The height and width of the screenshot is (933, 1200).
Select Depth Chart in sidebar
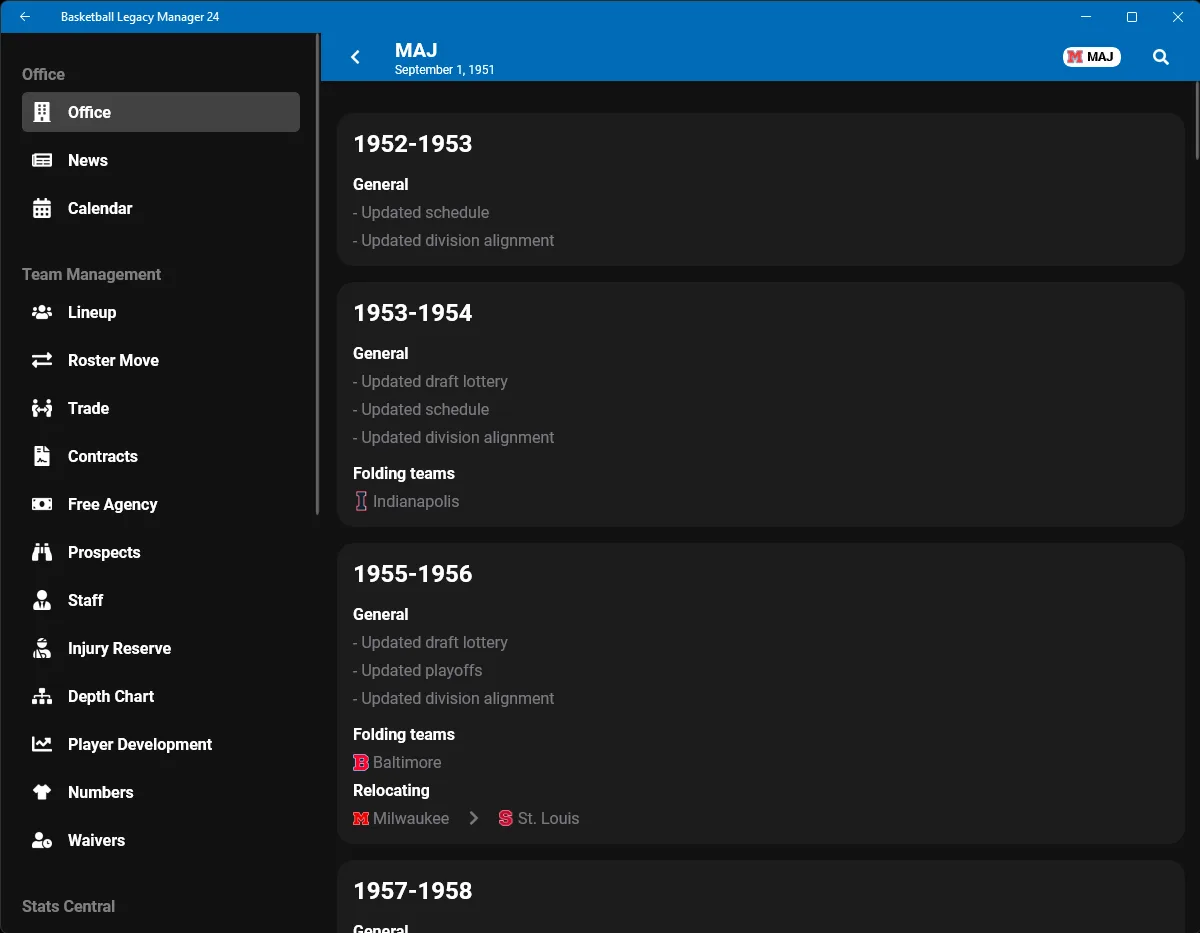coord(161,696)
